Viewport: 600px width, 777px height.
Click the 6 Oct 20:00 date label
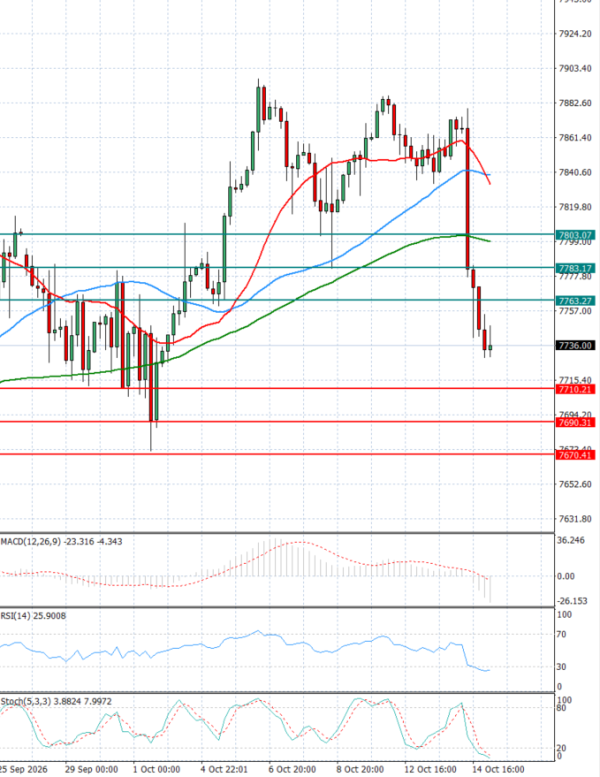[x=292, y=770]
